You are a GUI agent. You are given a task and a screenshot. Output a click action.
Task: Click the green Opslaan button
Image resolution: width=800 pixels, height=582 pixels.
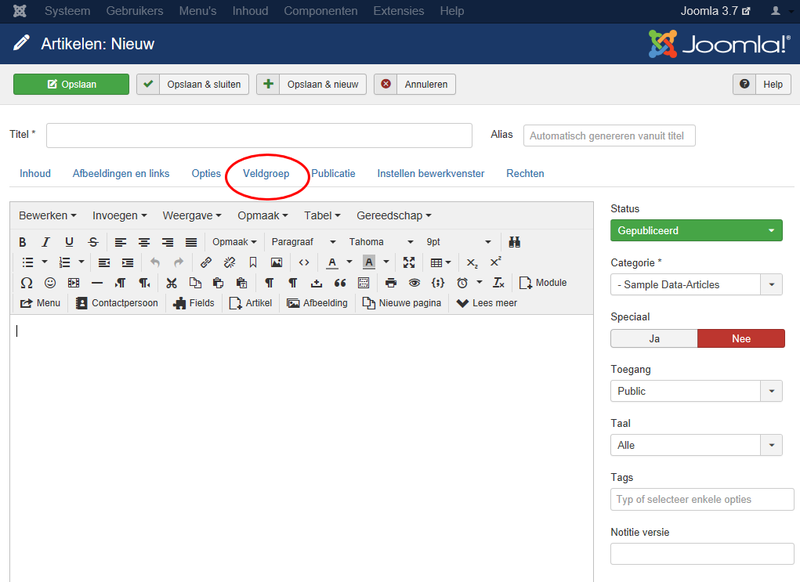(71, 84)
